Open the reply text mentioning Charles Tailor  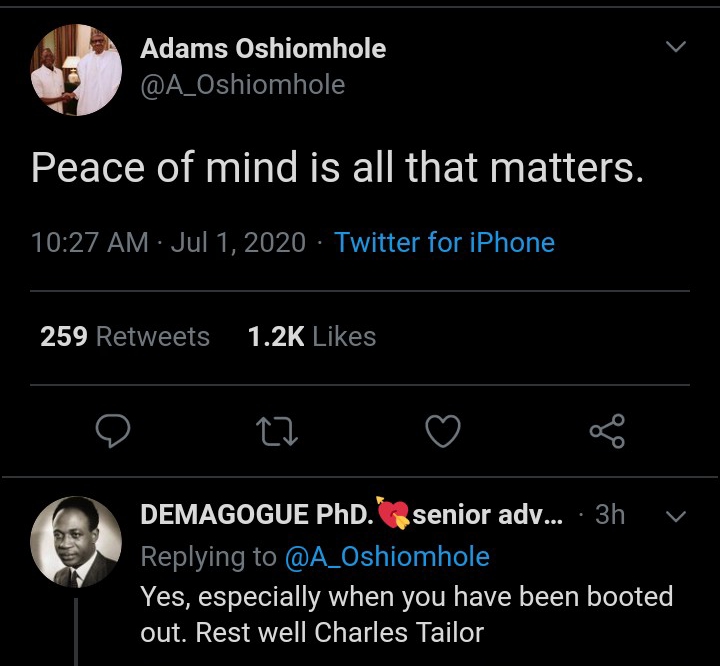pos(406,615)
